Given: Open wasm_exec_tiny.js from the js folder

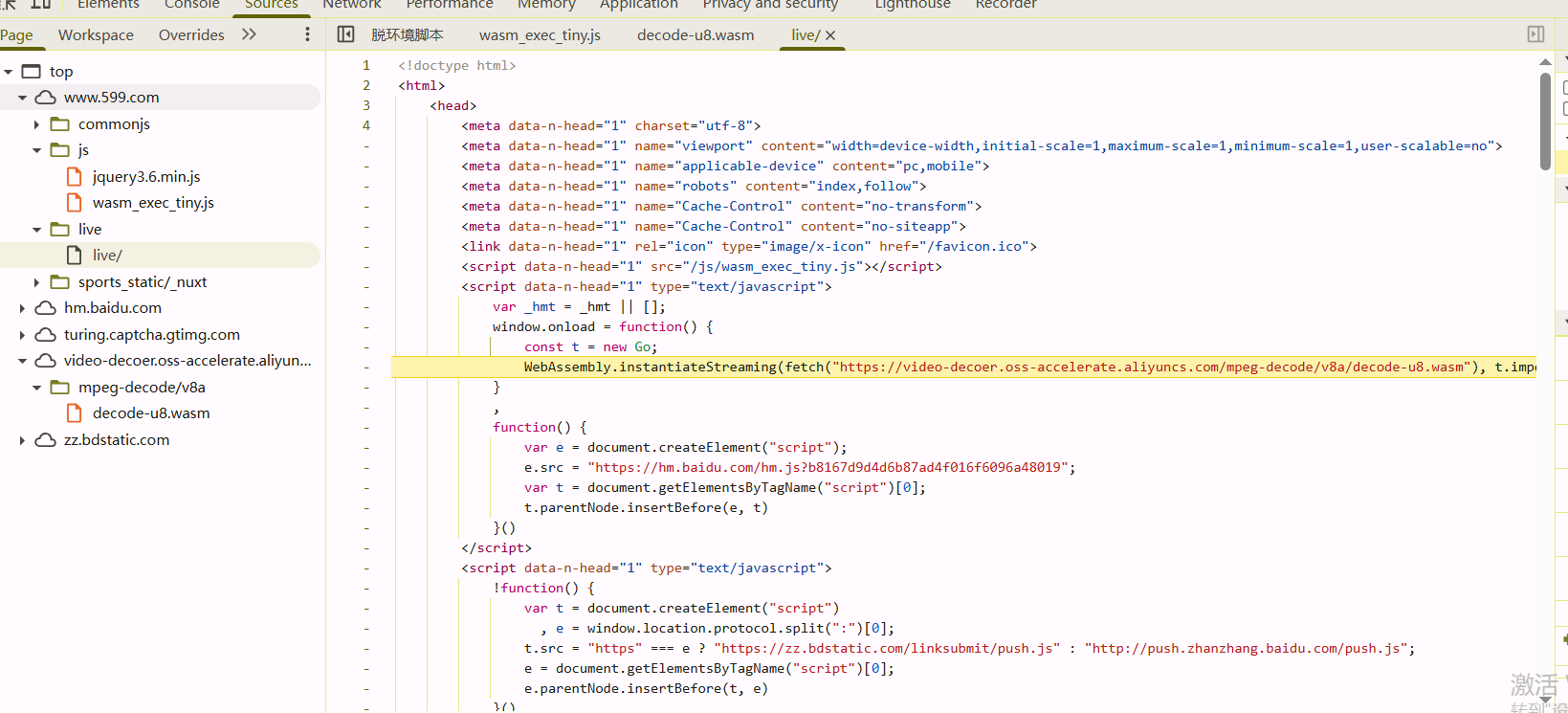Looking at the screenshot, I should point(153,203).
